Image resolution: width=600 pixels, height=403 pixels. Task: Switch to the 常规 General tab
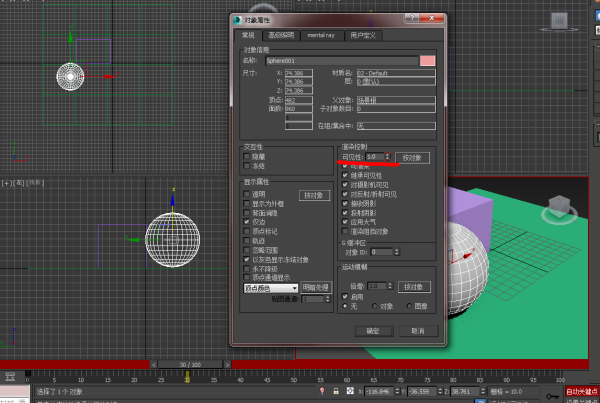pos(248,35)
